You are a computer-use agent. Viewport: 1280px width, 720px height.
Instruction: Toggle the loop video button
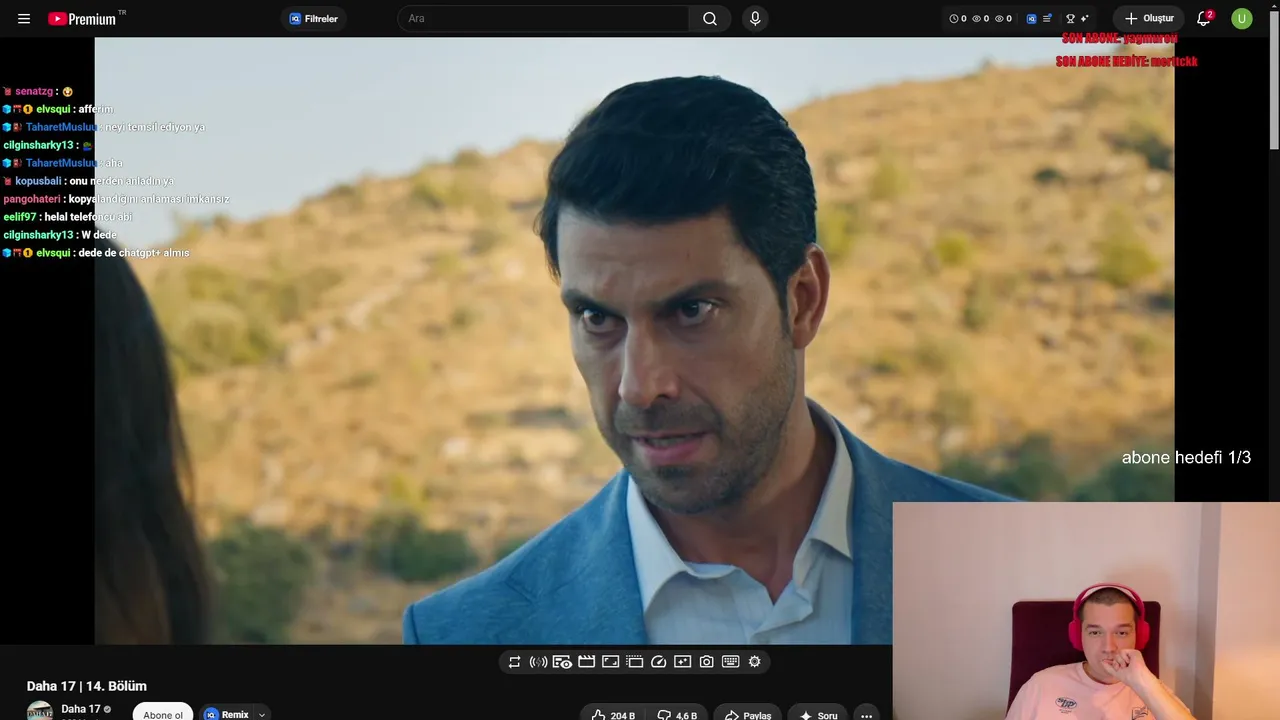(x=514, y=662)
